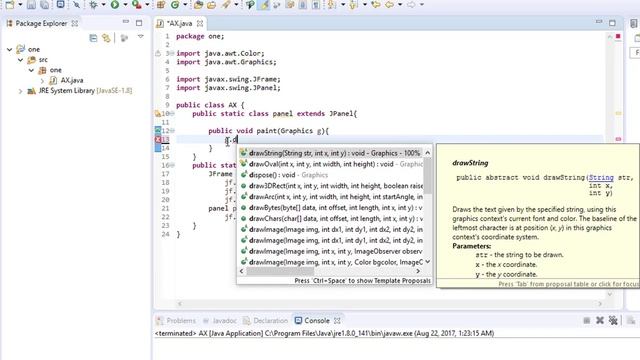The height and width of the screenshot is (360, 640).
Task: Open the Debug configurations dropdown arrow
Action: (x=103, y=4)
